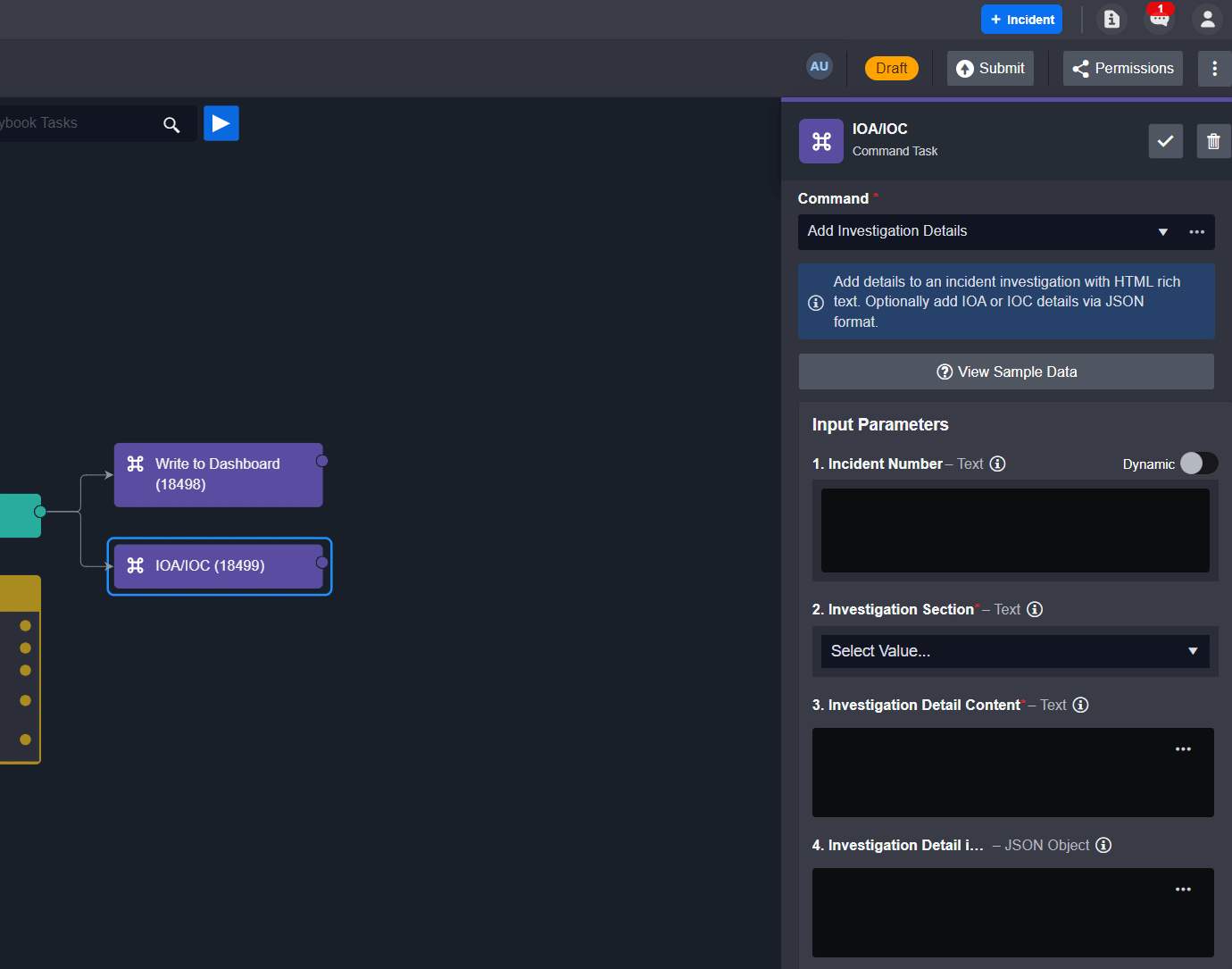Delete the IOA/IOC task via trash icon
This screenshot has height=969, width=1232.
point(1212,141)
